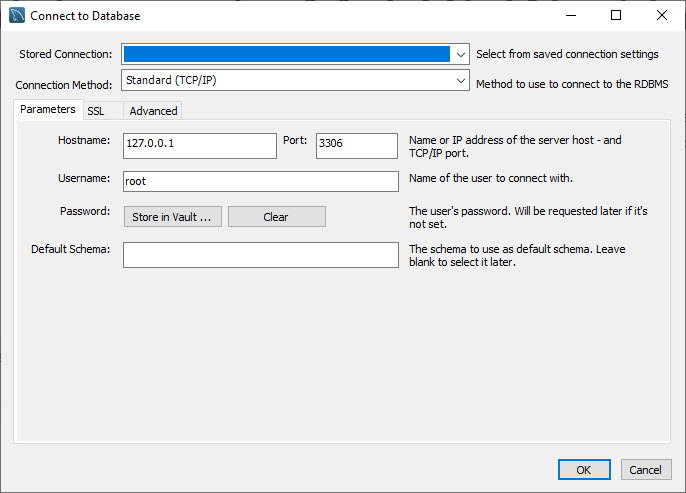Click 'Name of the user to connect with' text
The image size is (686, 493).
491,178
